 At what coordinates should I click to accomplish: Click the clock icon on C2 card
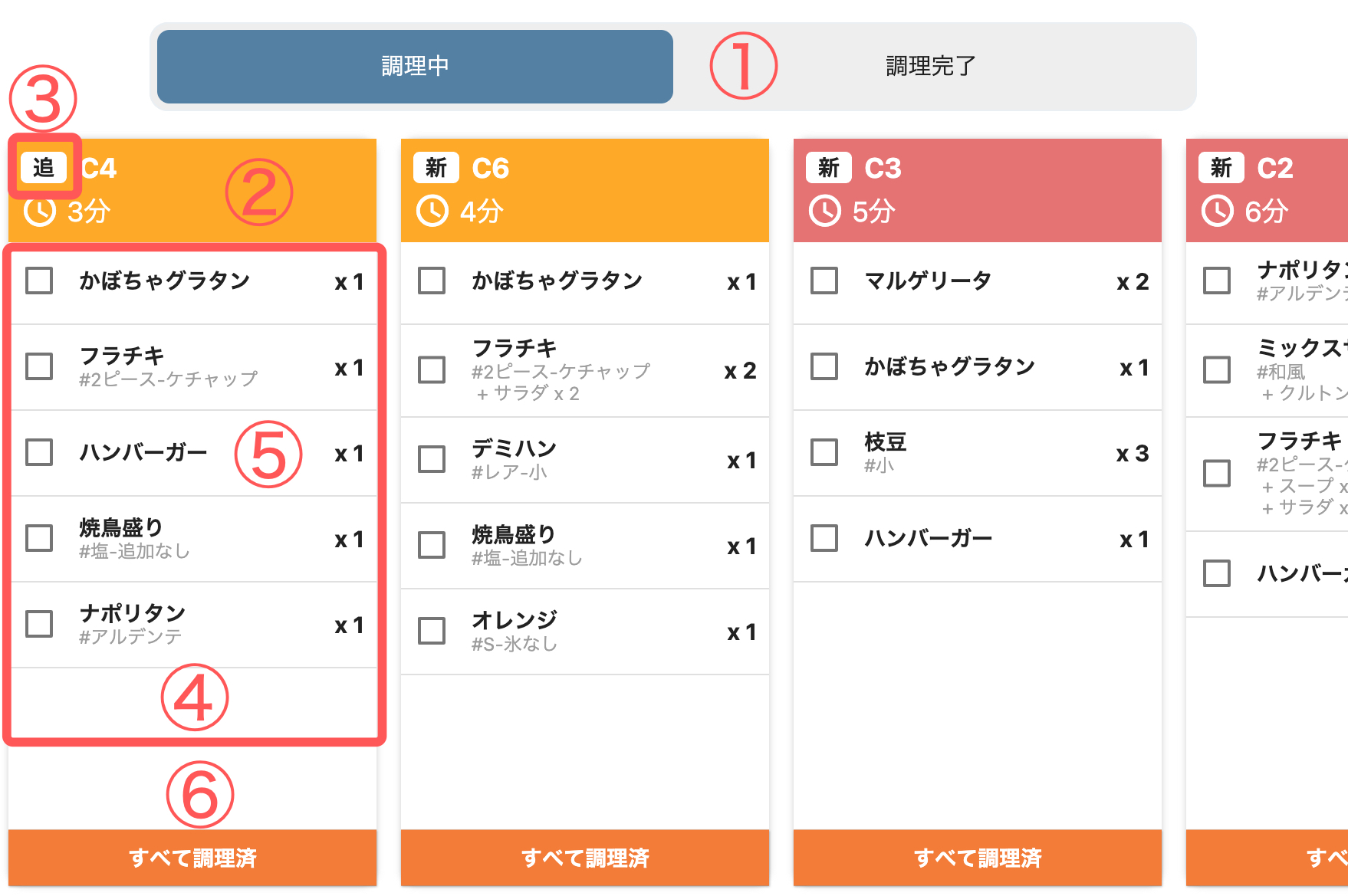[x=1218, y=211]
